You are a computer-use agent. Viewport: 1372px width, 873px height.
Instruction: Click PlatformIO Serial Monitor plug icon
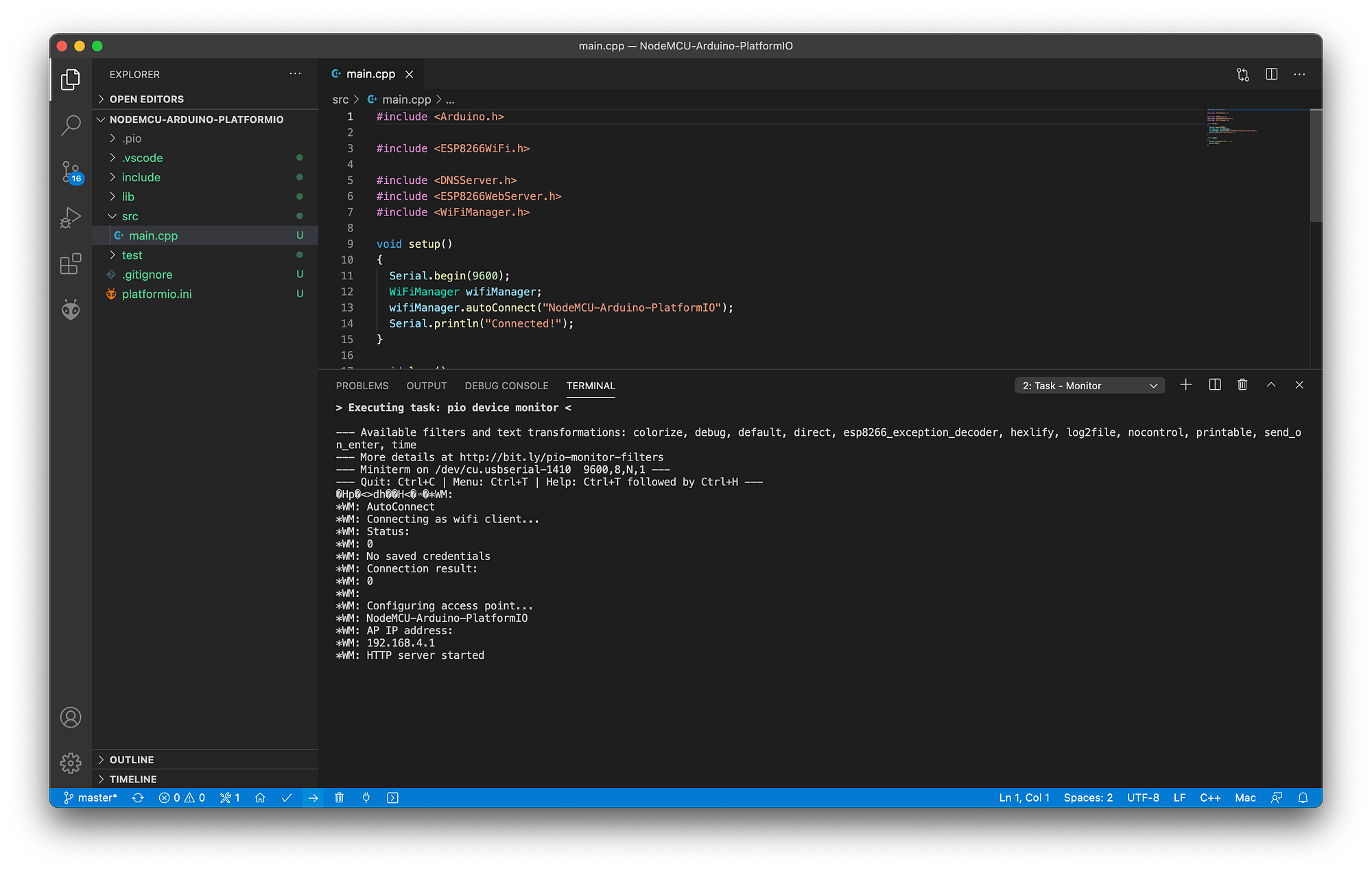click(366, 798)
